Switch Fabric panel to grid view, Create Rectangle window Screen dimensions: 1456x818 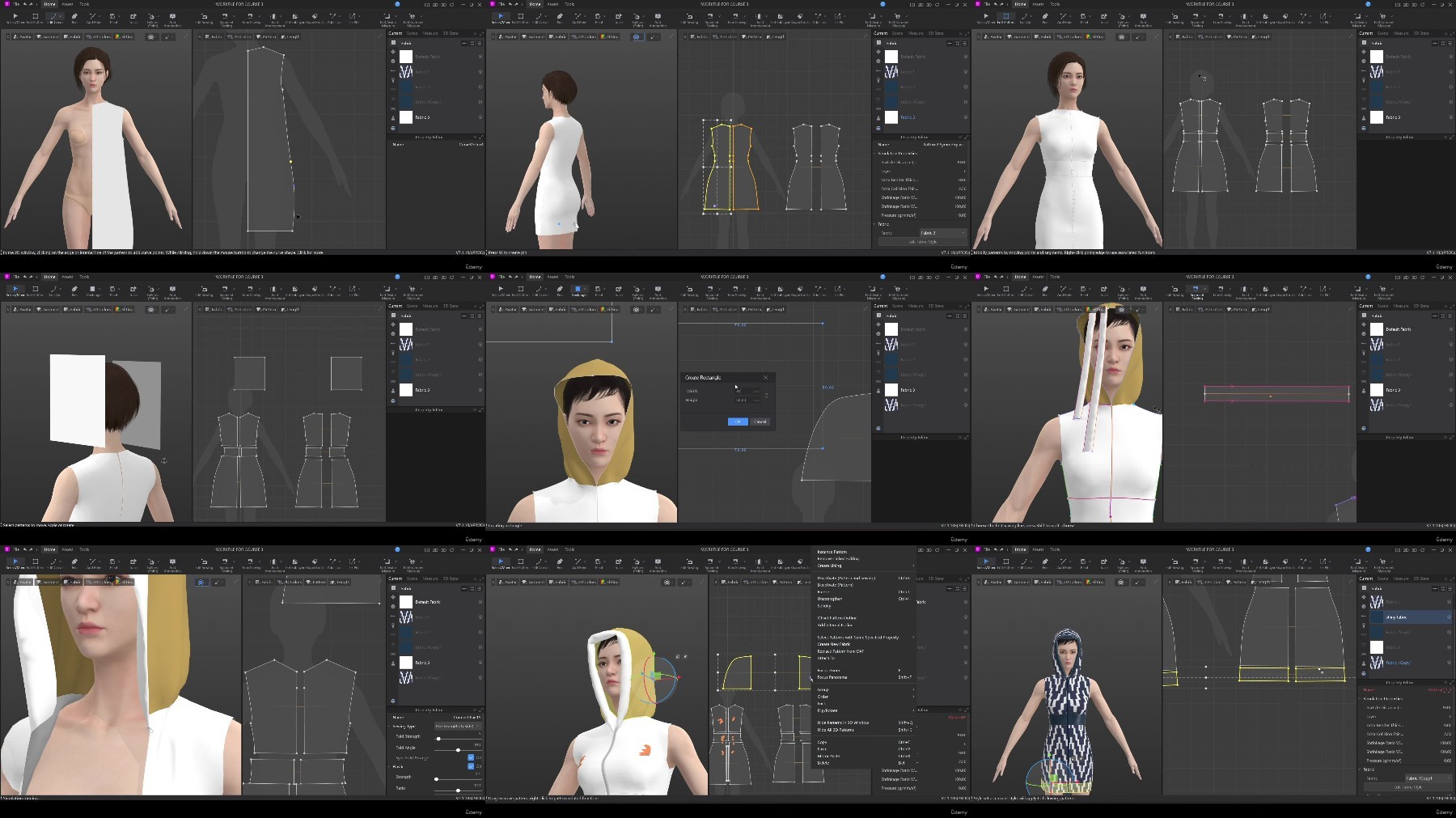click(957, 316)
